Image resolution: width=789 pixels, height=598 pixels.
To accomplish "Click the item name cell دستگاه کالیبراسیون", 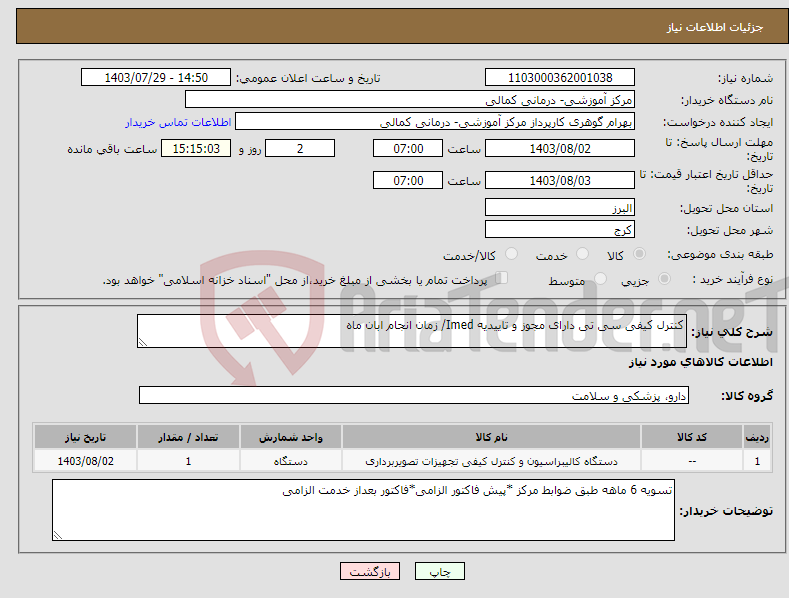I will [x=491, y=461].
